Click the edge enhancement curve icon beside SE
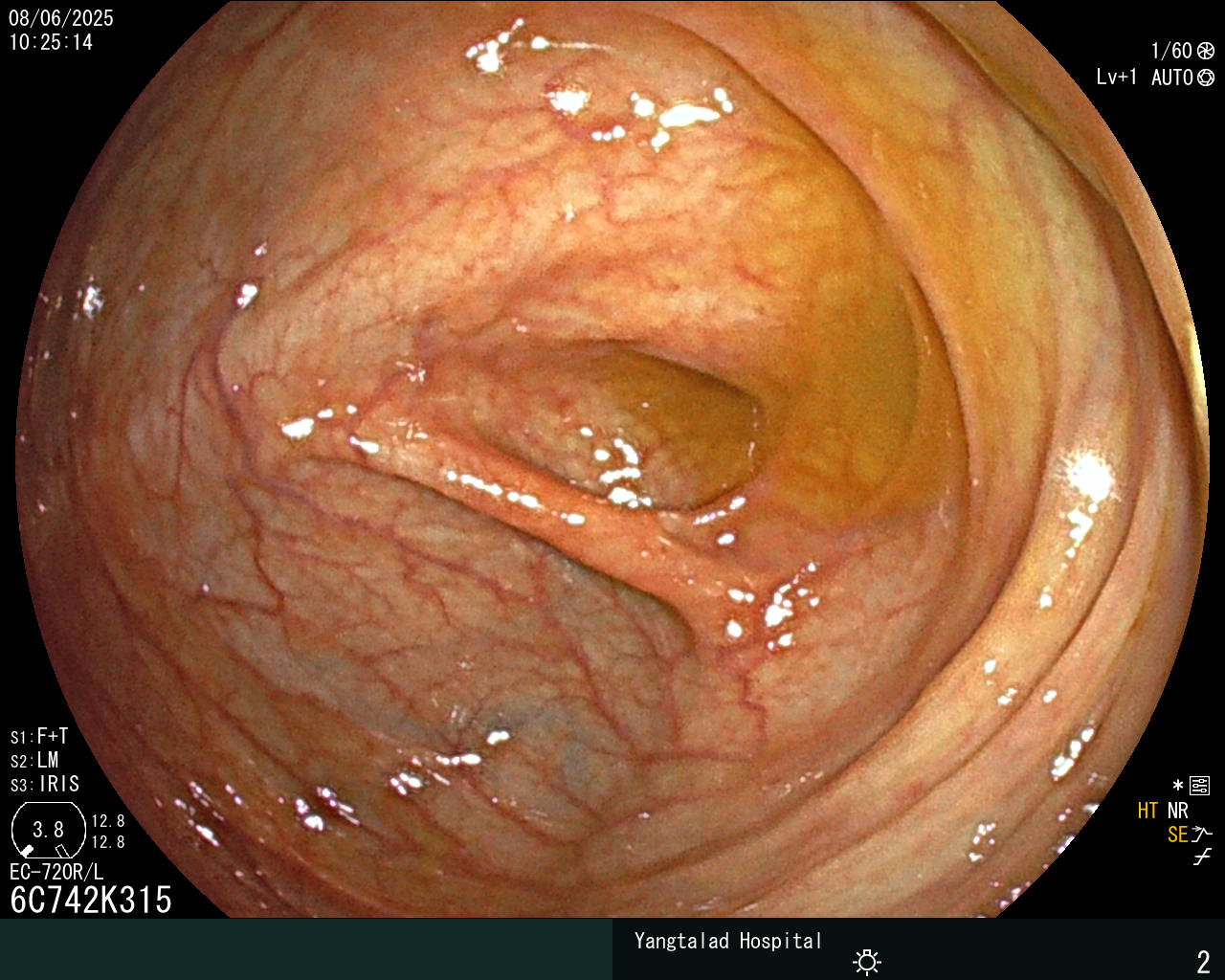Viewport: 1225px width, 980px height. [x=1202, y=835]
